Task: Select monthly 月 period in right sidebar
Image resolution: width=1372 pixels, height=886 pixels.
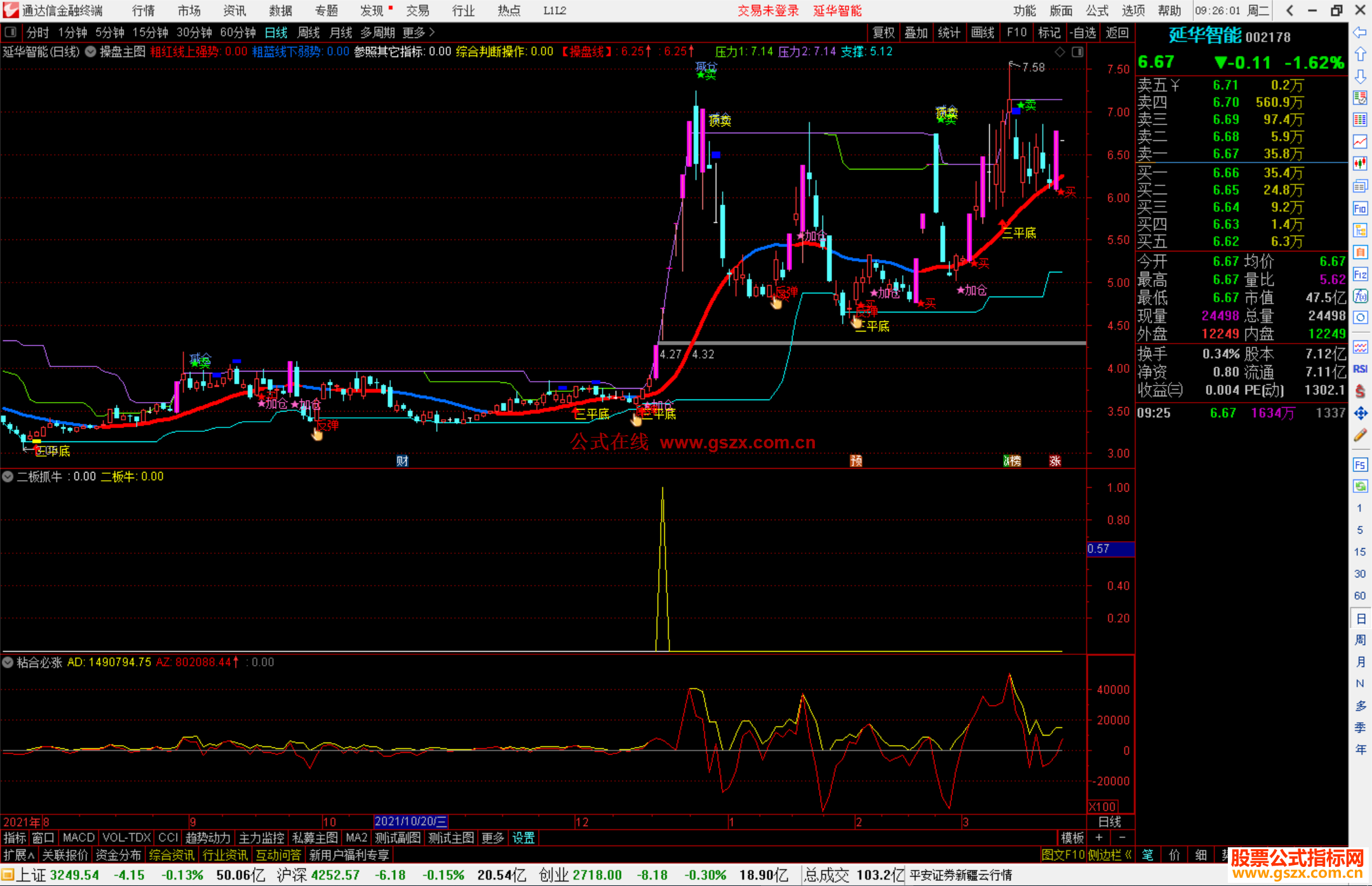Action: tap(1360, 662)
